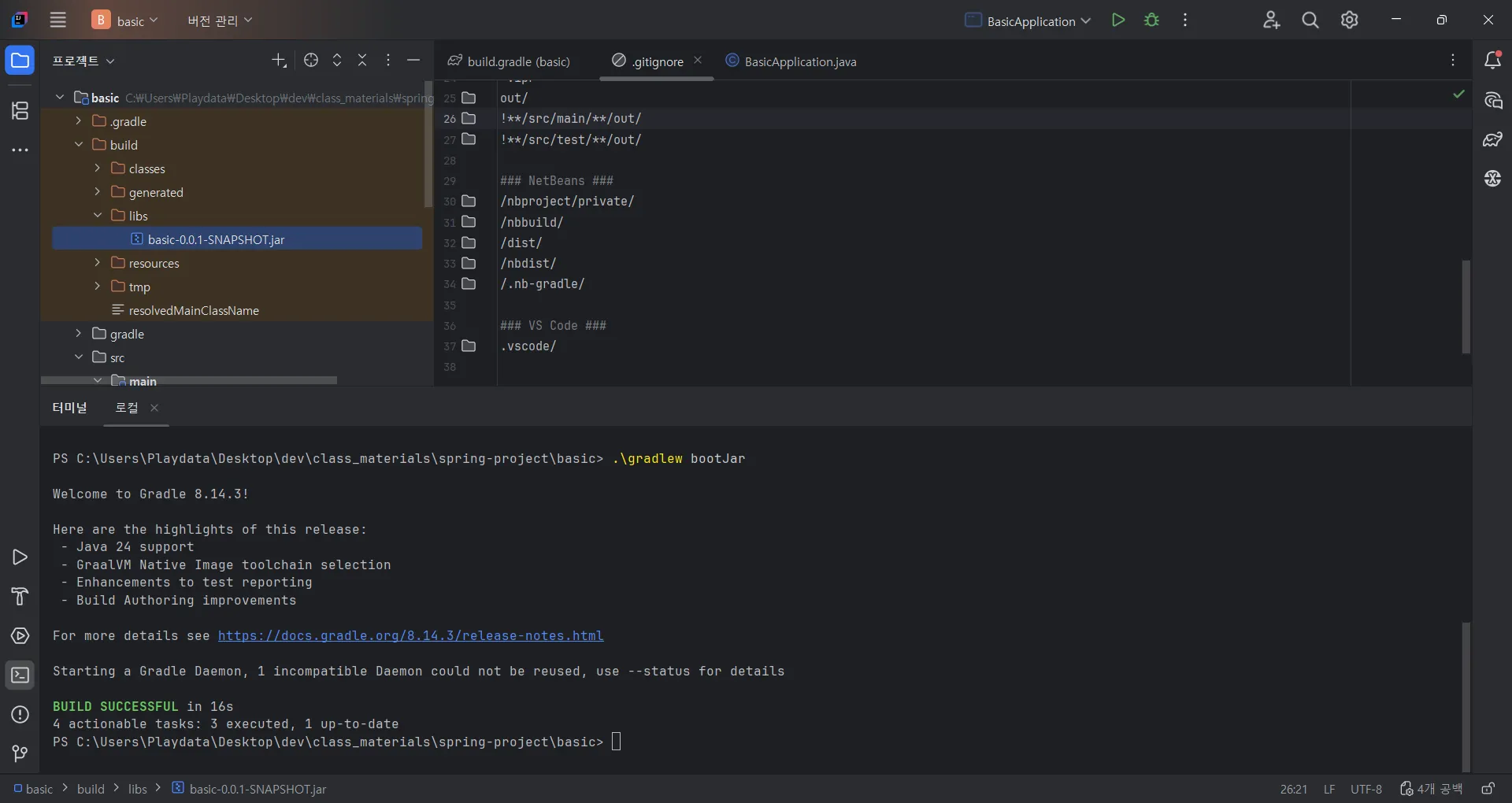Close the .gitignore tab
This screenshot has width=1512, height=803.
pyautogui.click(x=698, y=61)
